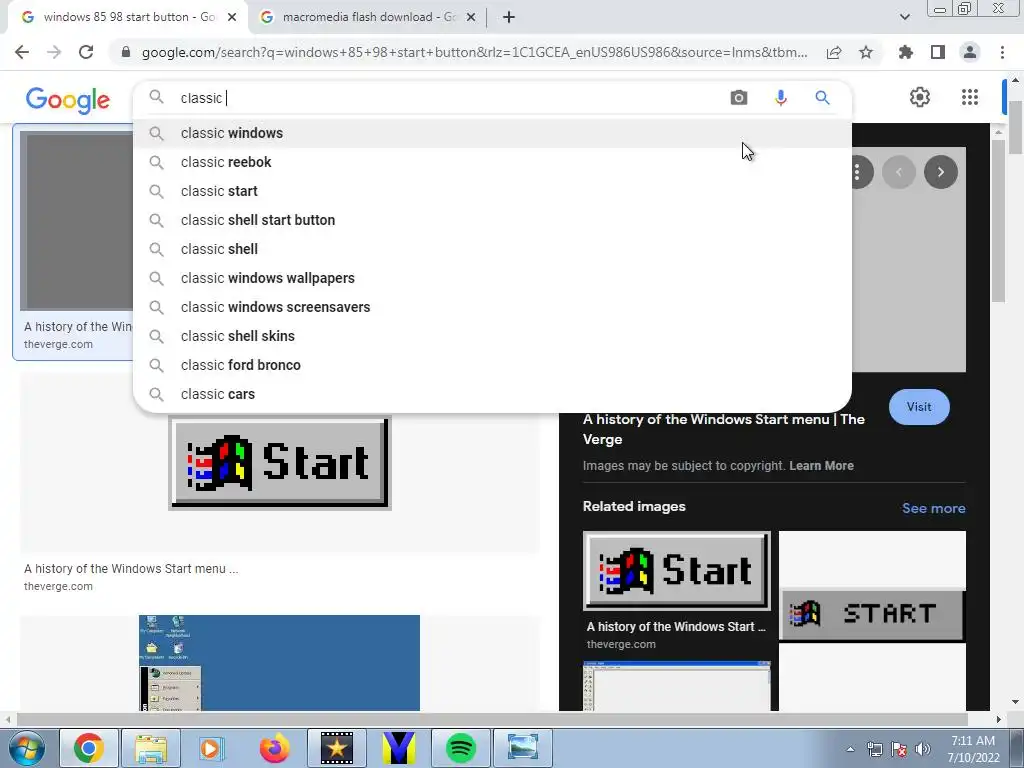Open blue Windows desktop screenshot thumbnail
Image resolution: width=1024 pixels, height=768 pixels.
pos(279,663)
